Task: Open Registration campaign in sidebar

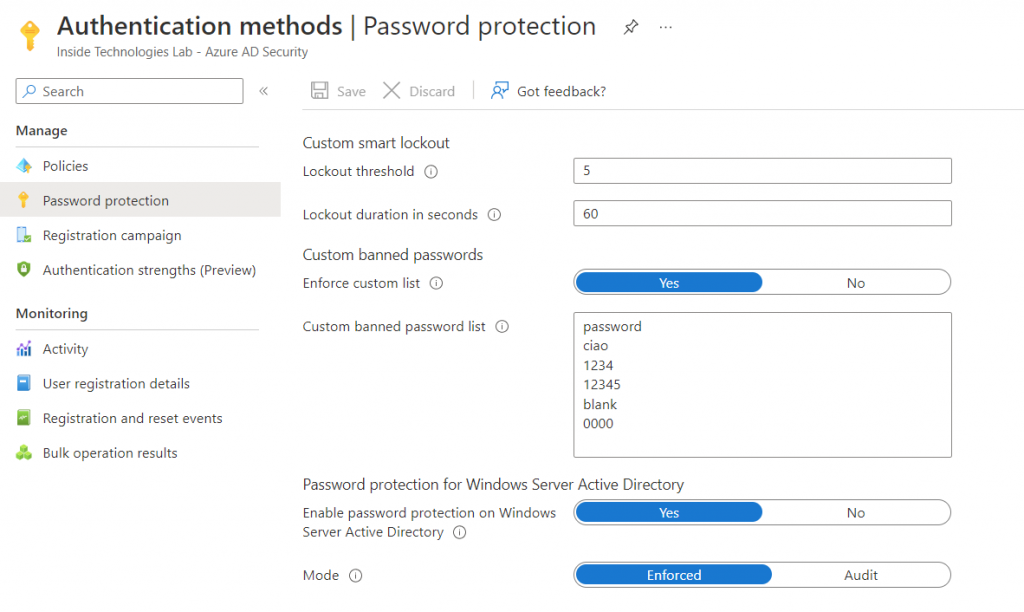Action: coord(111,236)
